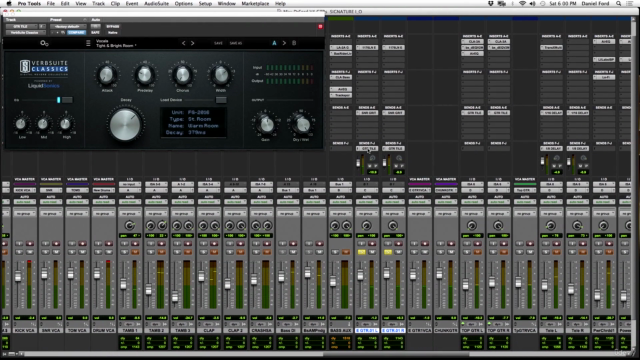640x360 pixels.
Task: Open group dropdown on SNR VCA
Action: 51,213
